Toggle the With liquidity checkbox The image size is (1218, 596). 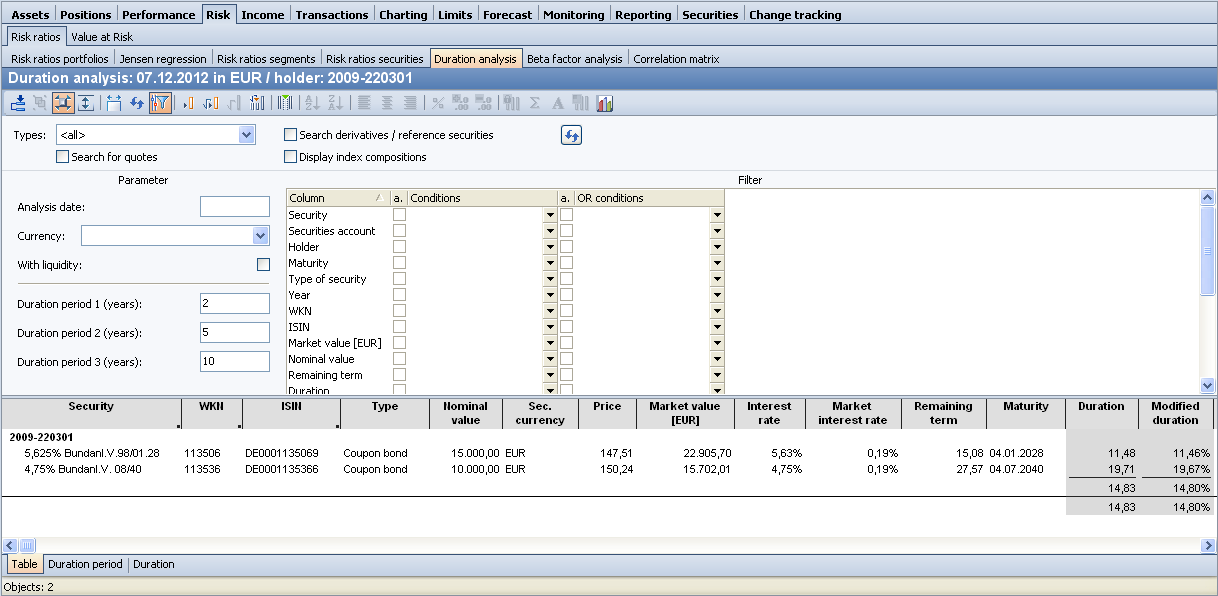point(263,265)
